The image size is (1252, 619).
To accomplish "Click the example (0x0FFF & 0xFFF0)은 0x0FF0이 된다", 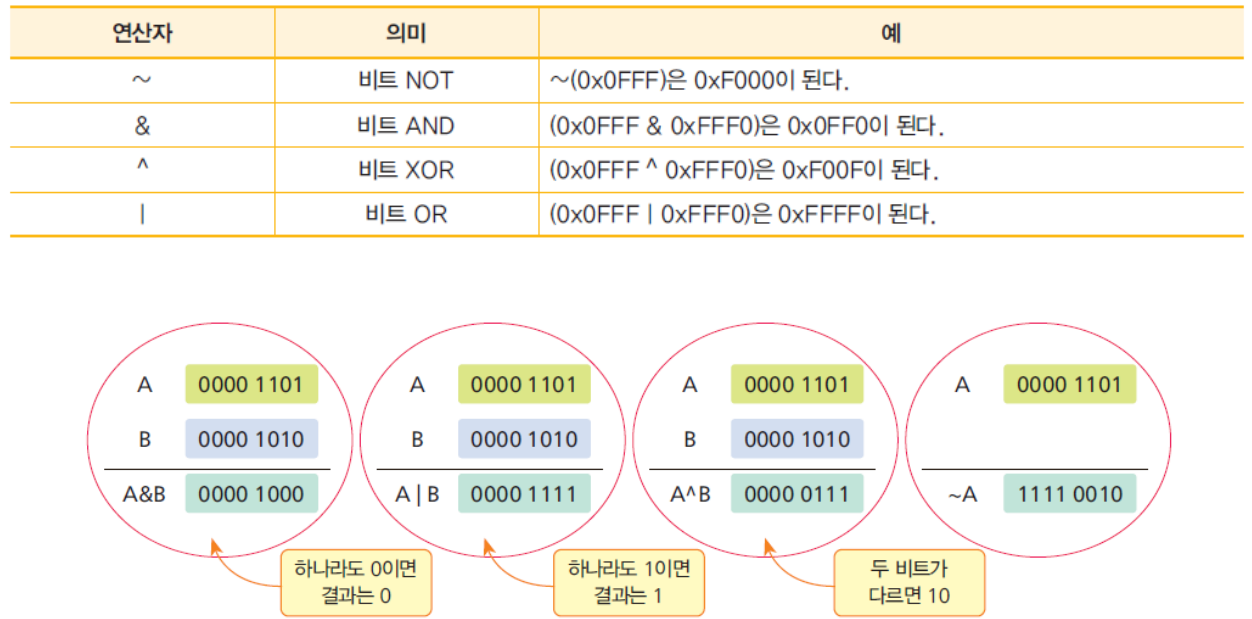I will (x=747, y=125).
